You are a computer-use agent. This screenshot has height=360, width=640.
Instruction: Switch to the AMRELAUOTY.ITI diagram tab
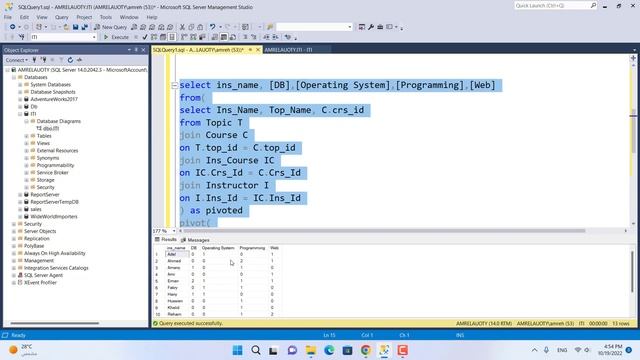coord(288,50)
